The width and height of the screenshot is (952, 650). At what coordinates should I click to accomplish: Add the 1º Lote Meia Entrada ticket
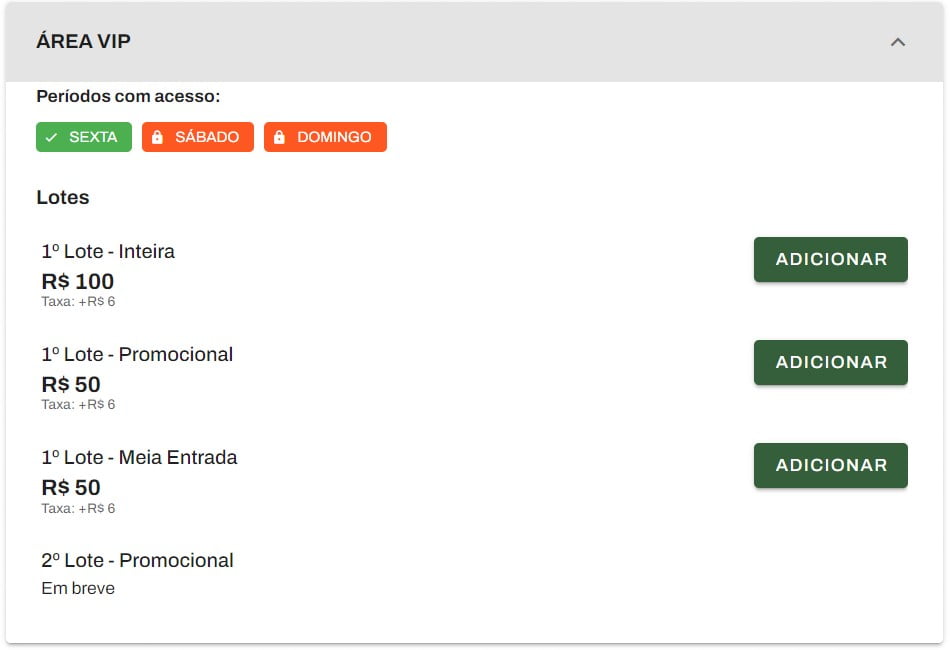click(x=831, y=466)
